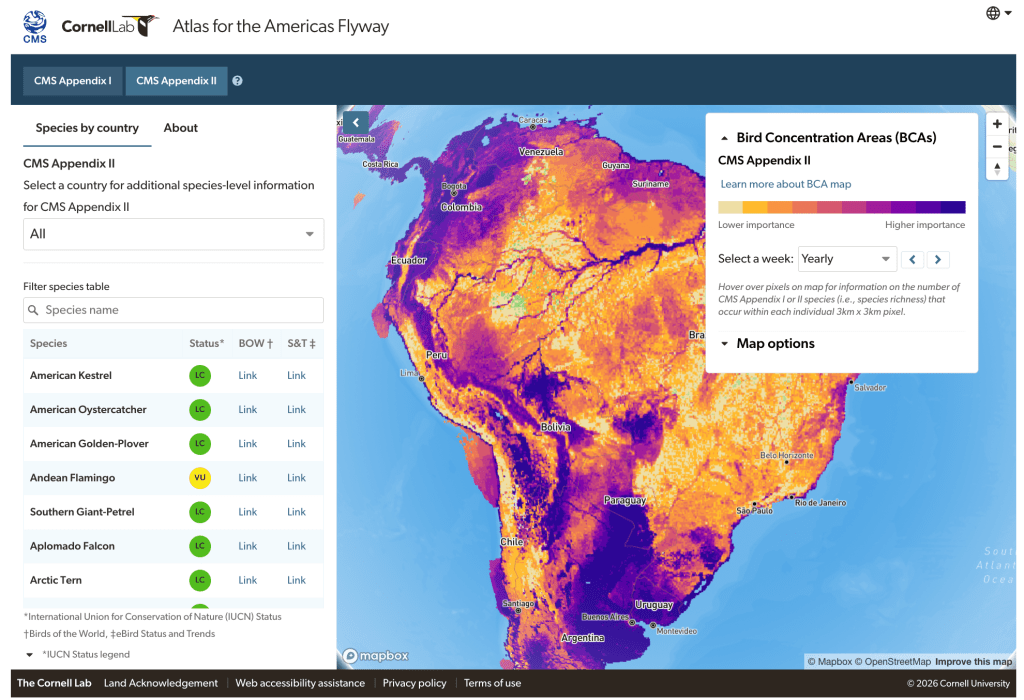Open Learn more about BCA map

click(786, 184)
